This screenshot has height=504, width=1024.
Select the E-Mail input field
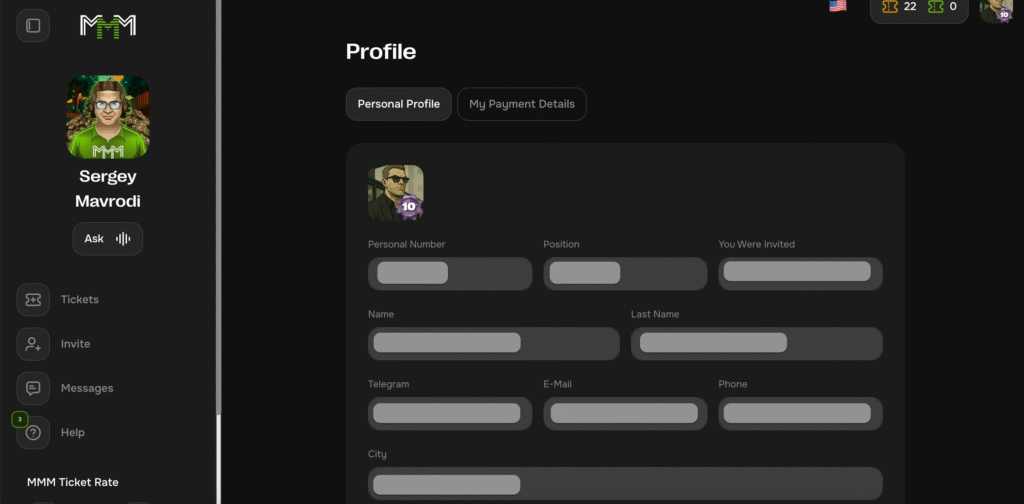[x=625, y=413]
